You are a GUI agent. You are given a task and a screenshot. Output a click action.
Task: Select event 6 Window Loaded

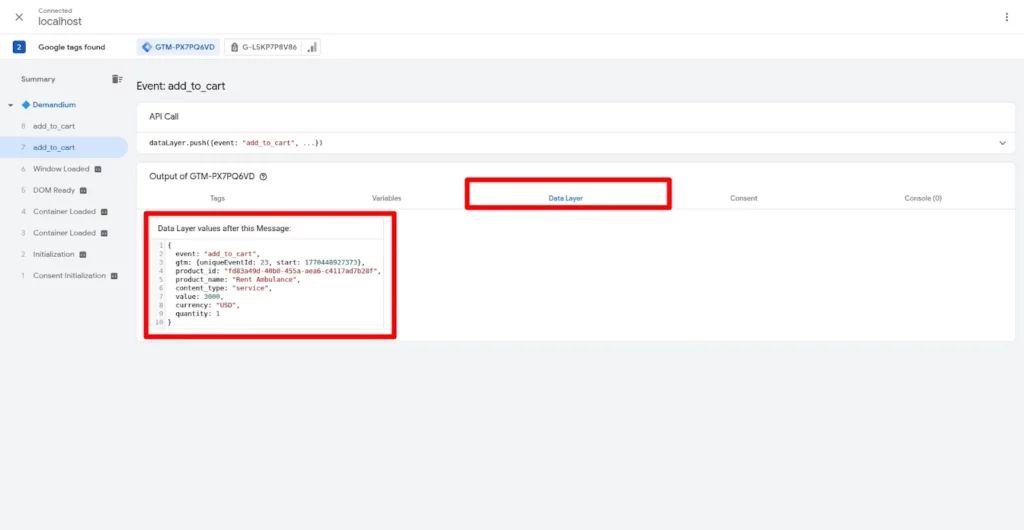[64, 168]
